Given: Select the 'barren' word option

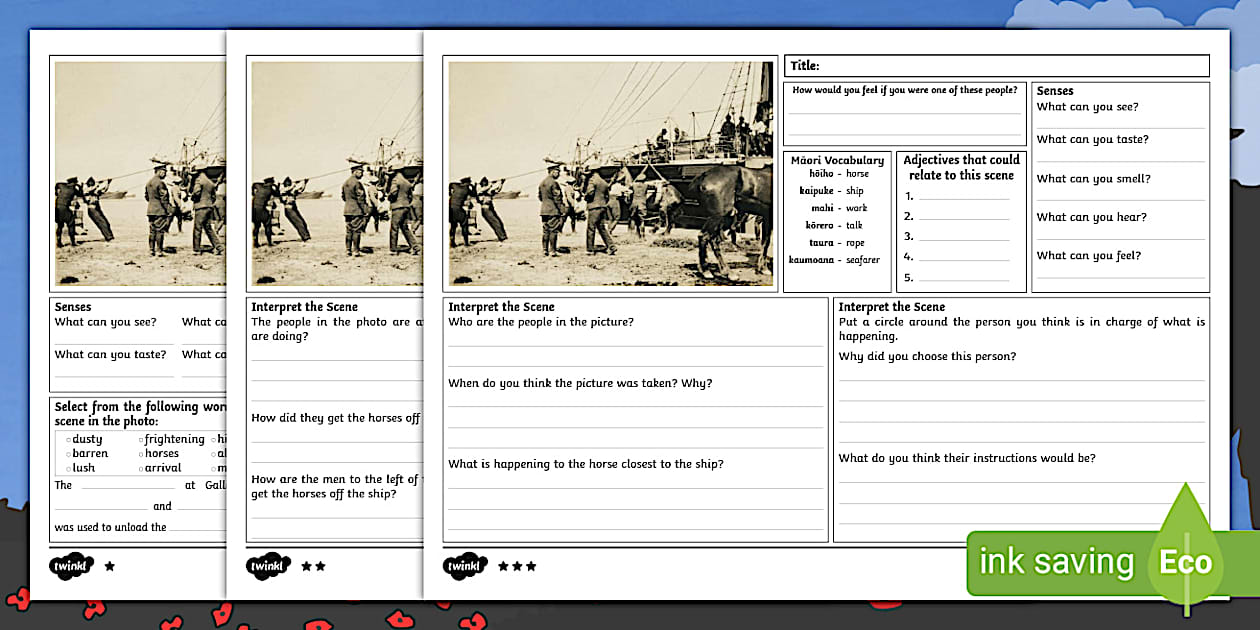Looking at the screenshot, I should coord(89,452).
